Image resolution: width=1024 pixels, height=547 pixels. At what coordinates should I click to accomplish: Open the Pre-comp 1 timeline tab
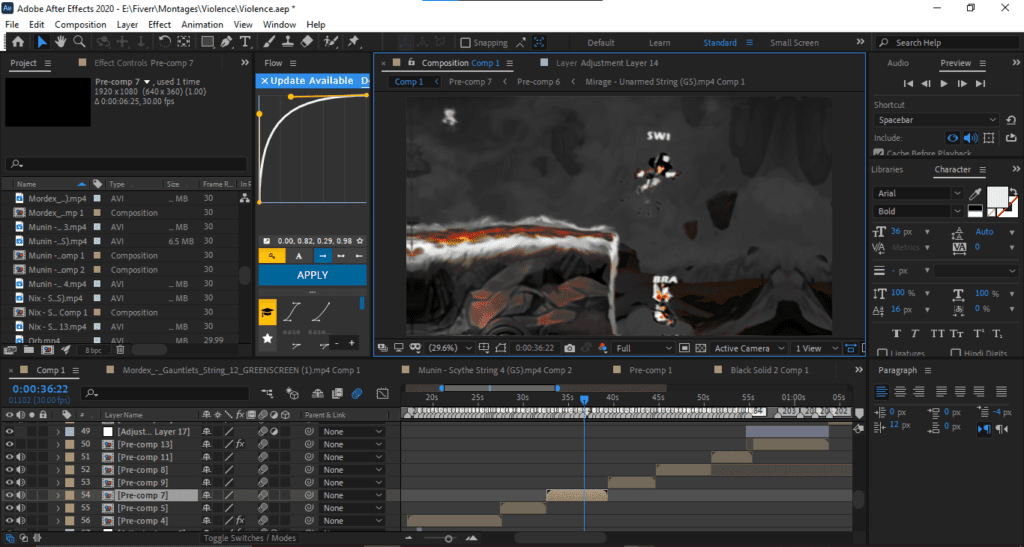[650, 370]
